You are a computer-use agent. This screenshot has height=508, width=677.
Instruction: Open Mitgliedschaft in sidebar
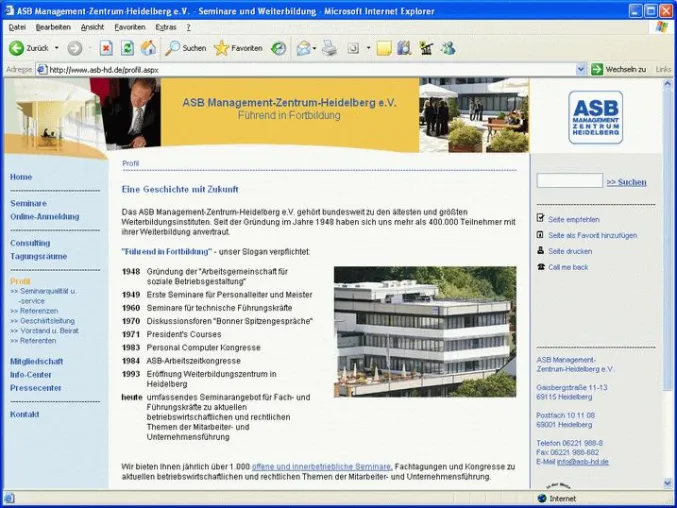37,361
